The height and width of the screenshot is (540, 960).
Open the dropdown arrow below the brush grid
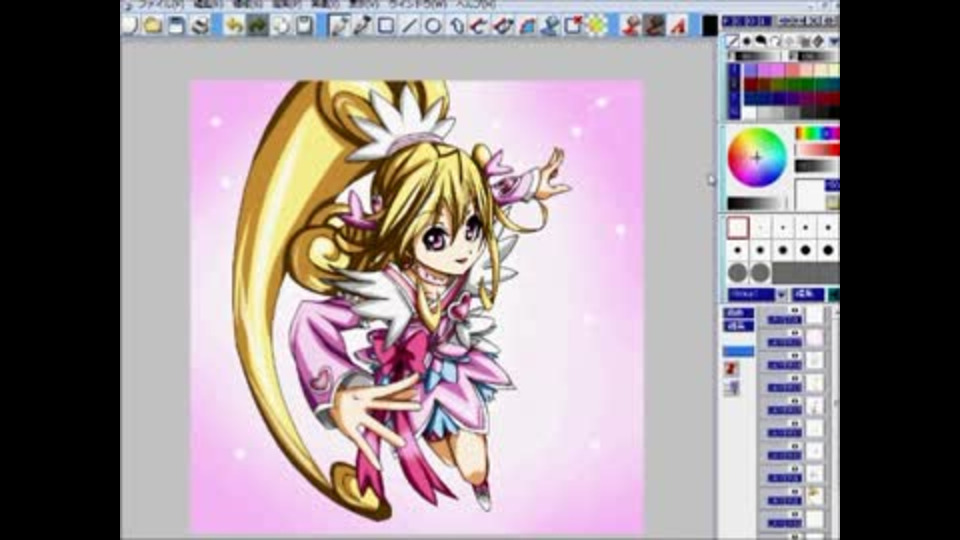pyautogui.click(x=781, y=294)
